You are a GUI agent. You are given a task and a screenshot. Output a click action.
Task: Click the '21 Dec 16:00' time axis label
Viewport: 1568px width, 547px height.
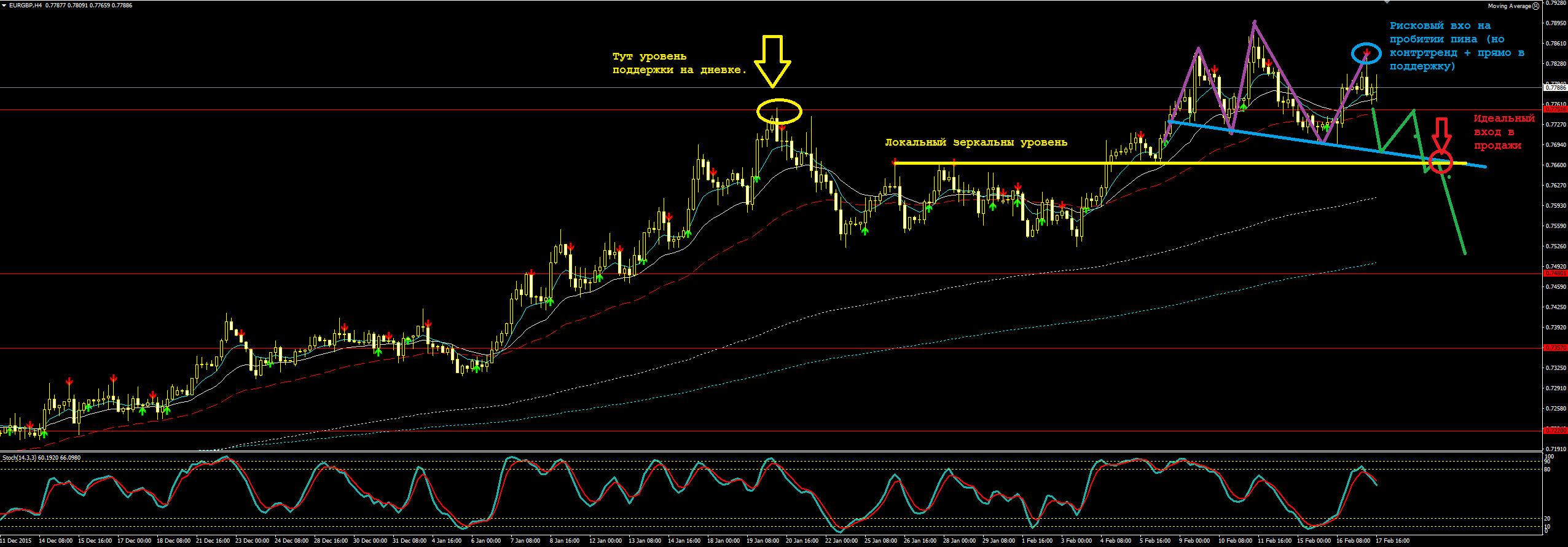pos(213,541)
